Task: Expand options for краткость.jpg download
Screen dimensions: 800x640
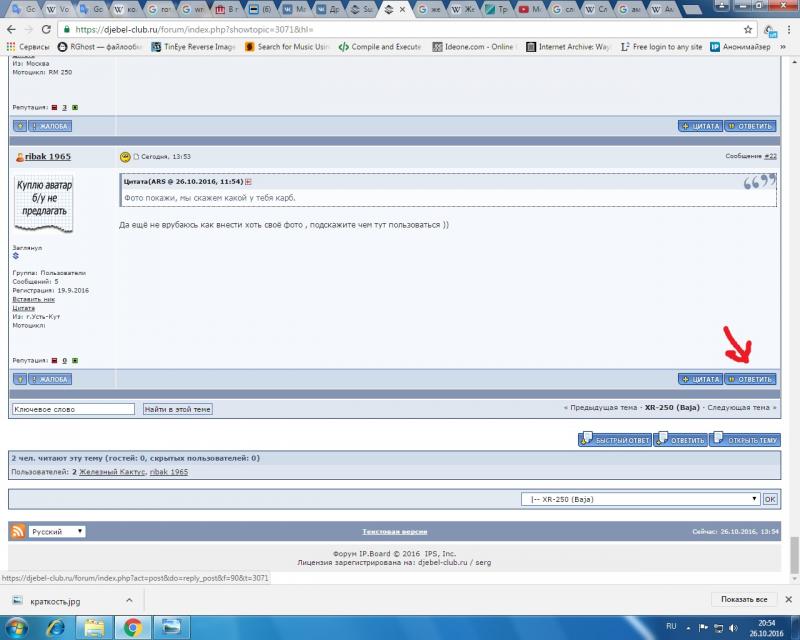Action: click(x=129, y=600)
